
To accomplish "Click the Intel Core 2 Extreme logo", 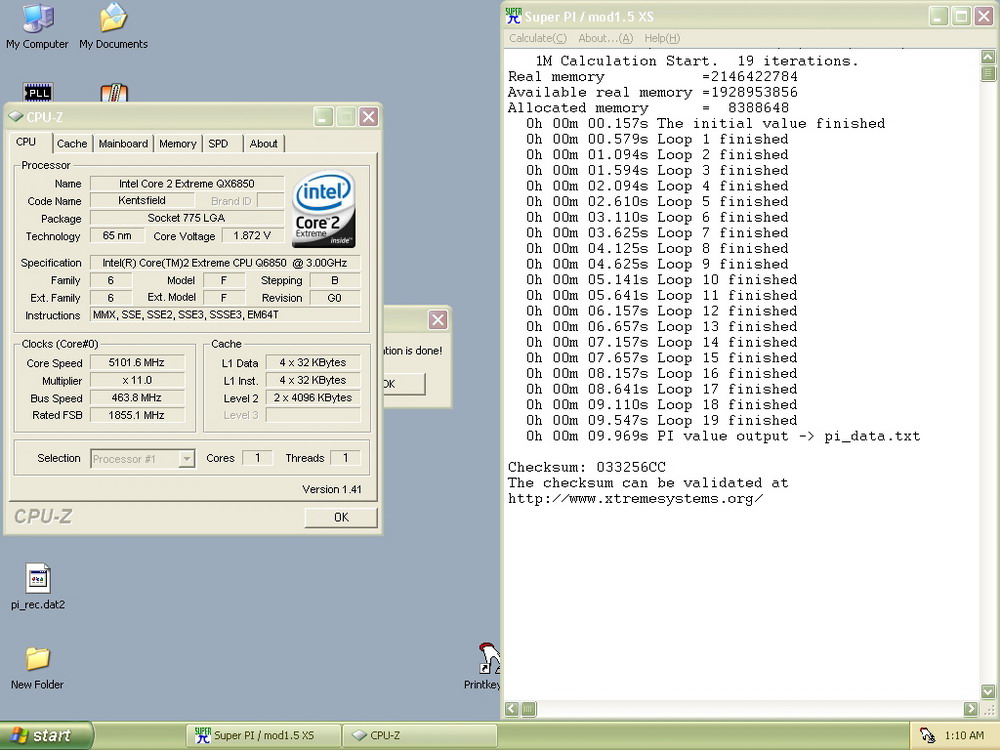I will coord(324,209).
